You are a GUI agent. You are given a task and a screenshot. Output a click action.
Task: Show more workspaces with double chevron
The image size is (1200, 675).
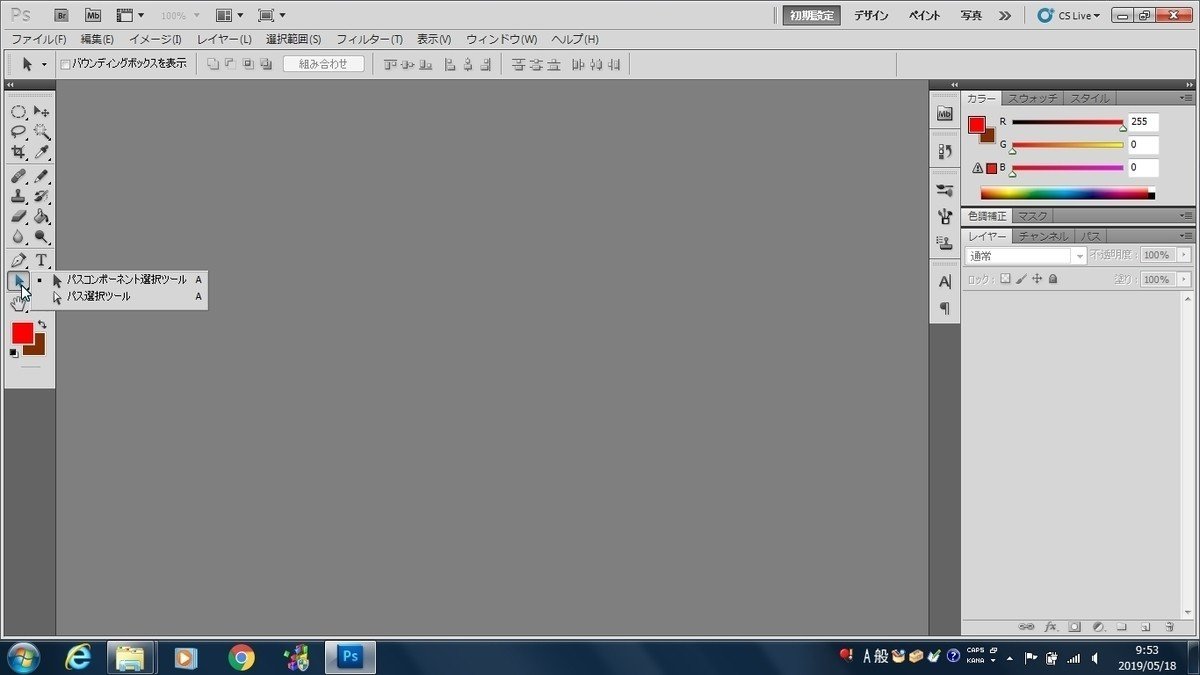click(x=1005, y=15)
